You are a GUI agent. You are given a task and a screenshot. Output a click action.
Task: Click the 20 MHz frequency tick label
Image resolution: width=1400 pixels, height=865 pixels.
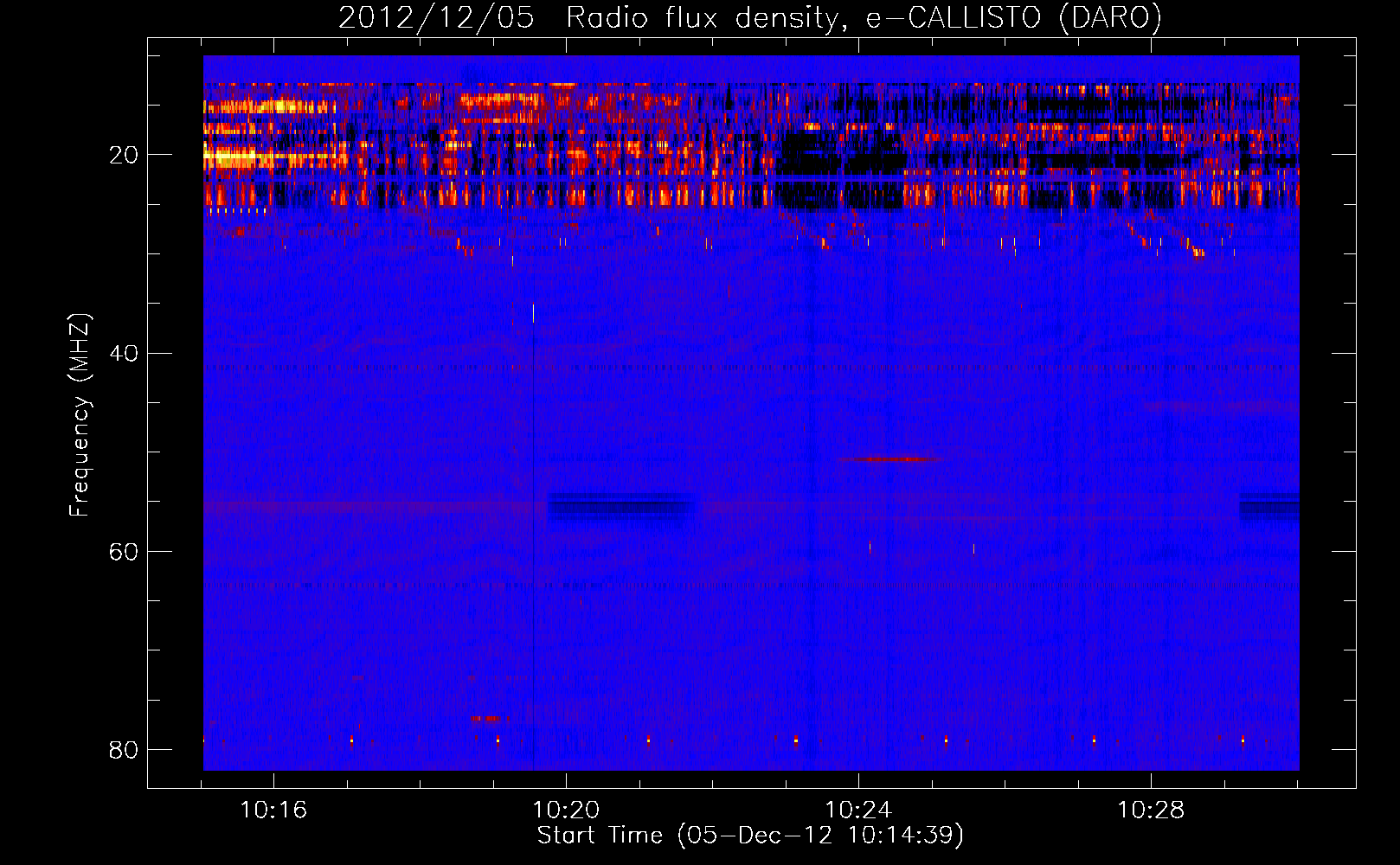[124, 156]
